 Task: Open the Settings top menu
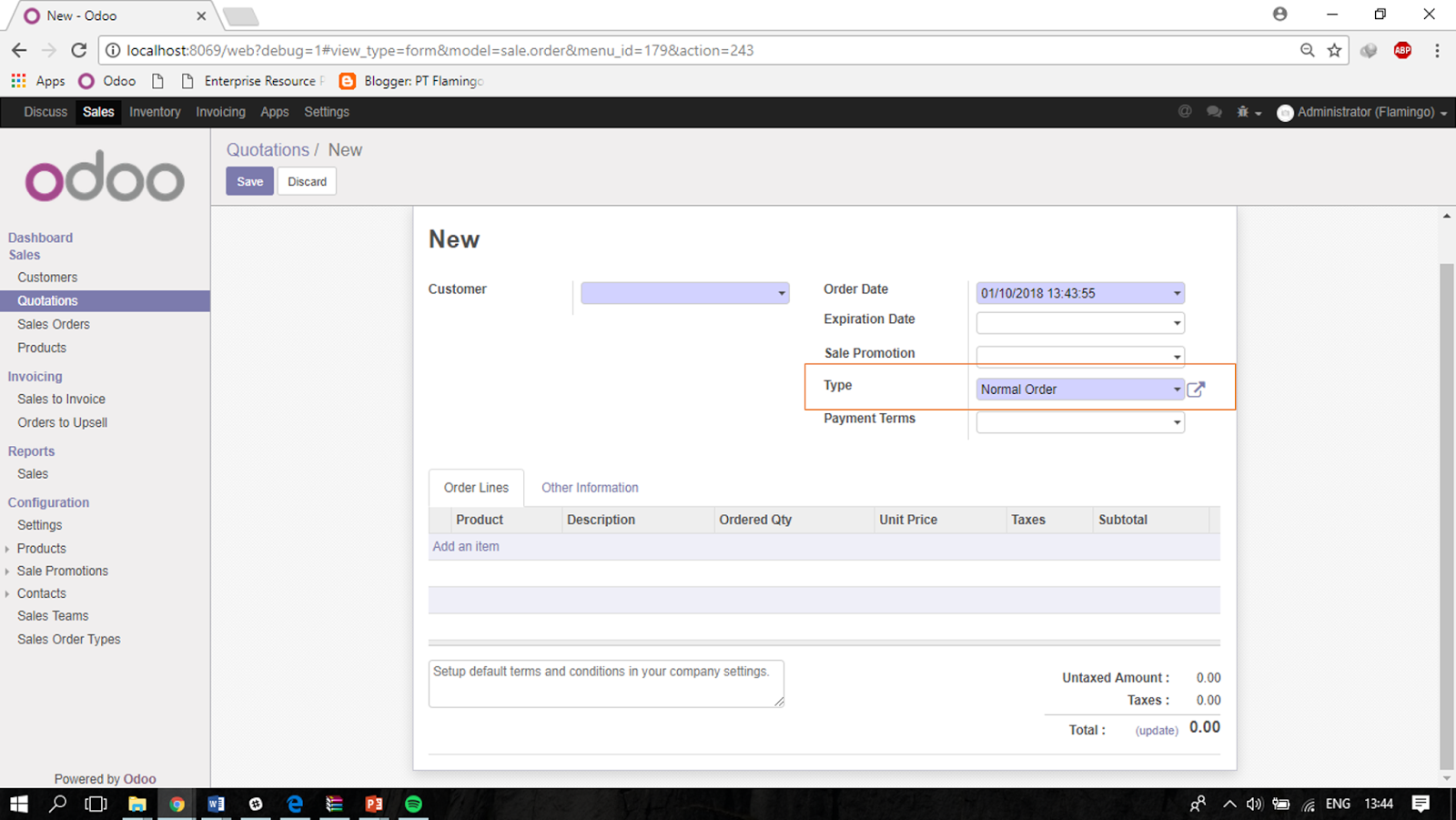[327, 112]
